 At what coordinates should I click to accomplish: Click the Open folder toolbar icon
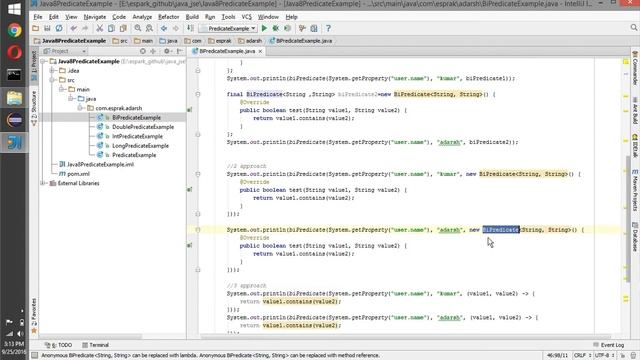[36, 28]
